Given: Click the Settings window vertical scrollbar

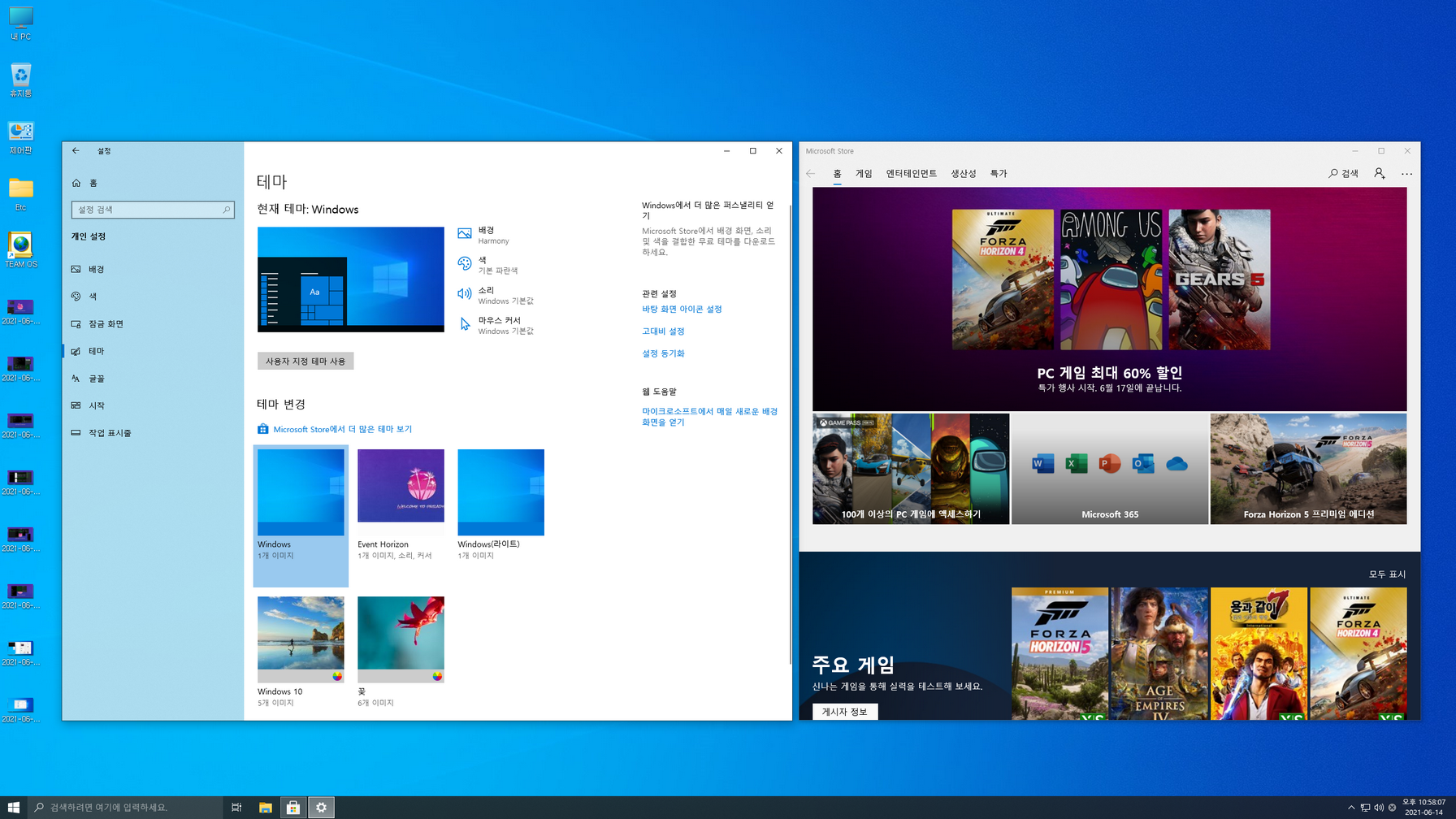Looking at the screenshot, I should 790,433.
